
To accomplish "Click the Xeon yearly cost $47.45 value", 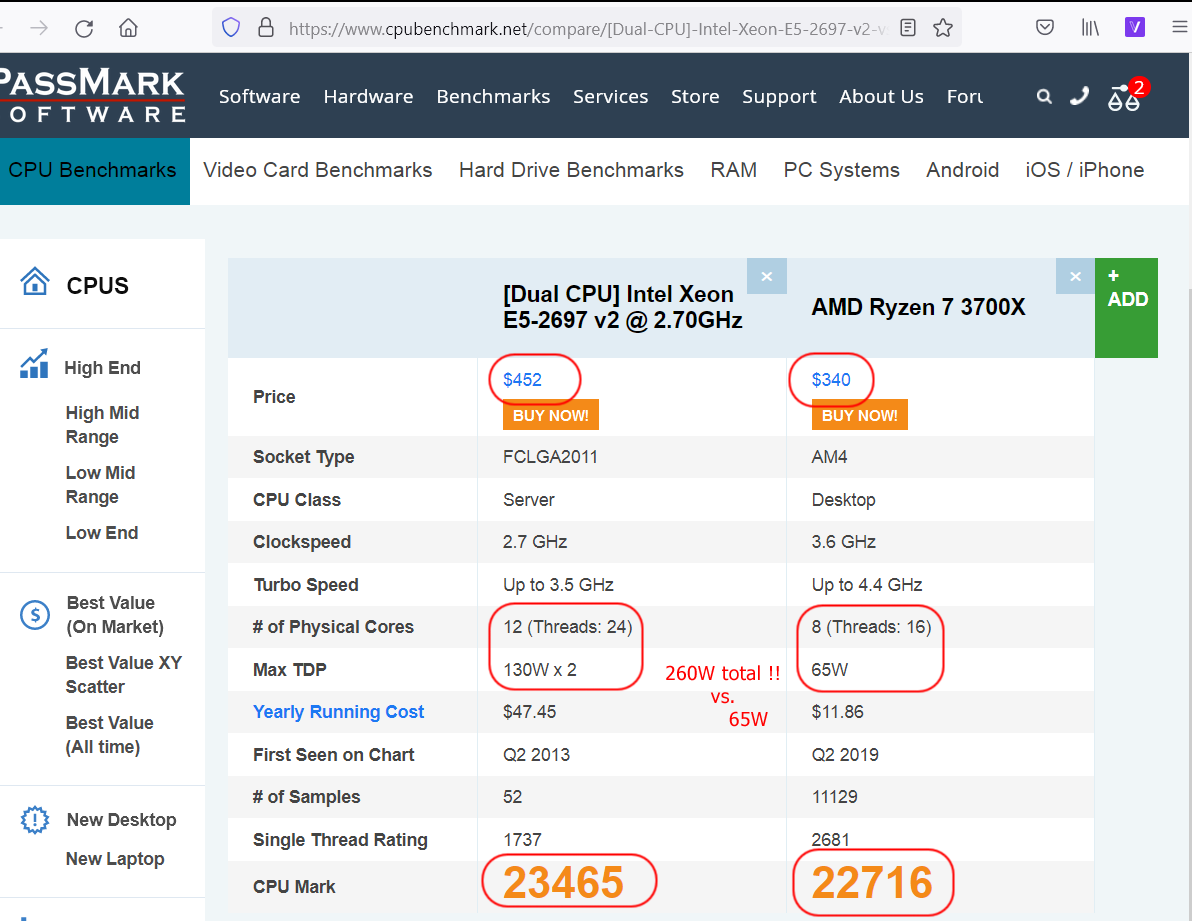I will (529, 712).
